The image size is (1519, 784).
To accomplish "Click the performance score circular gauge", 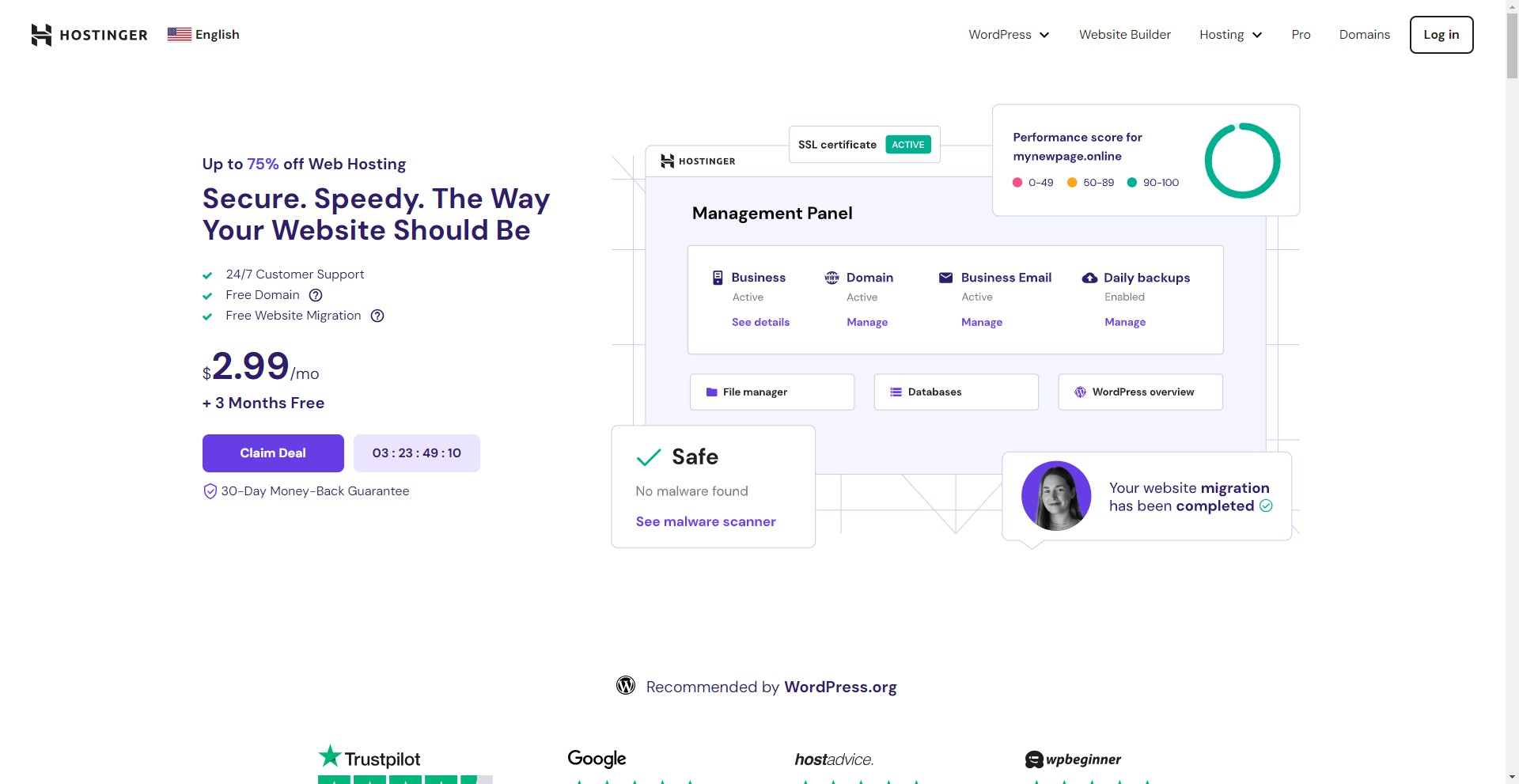I will [1242, 161].
